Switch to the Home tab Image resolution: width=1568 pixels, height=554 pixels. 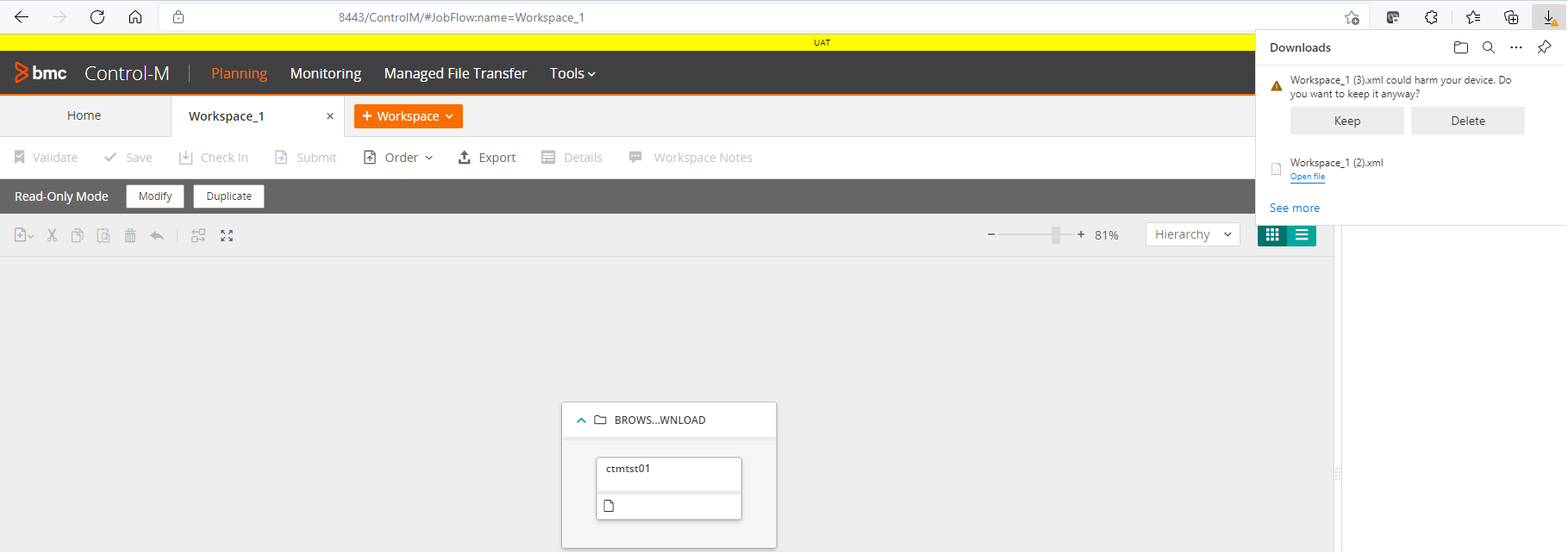[84, 115]
